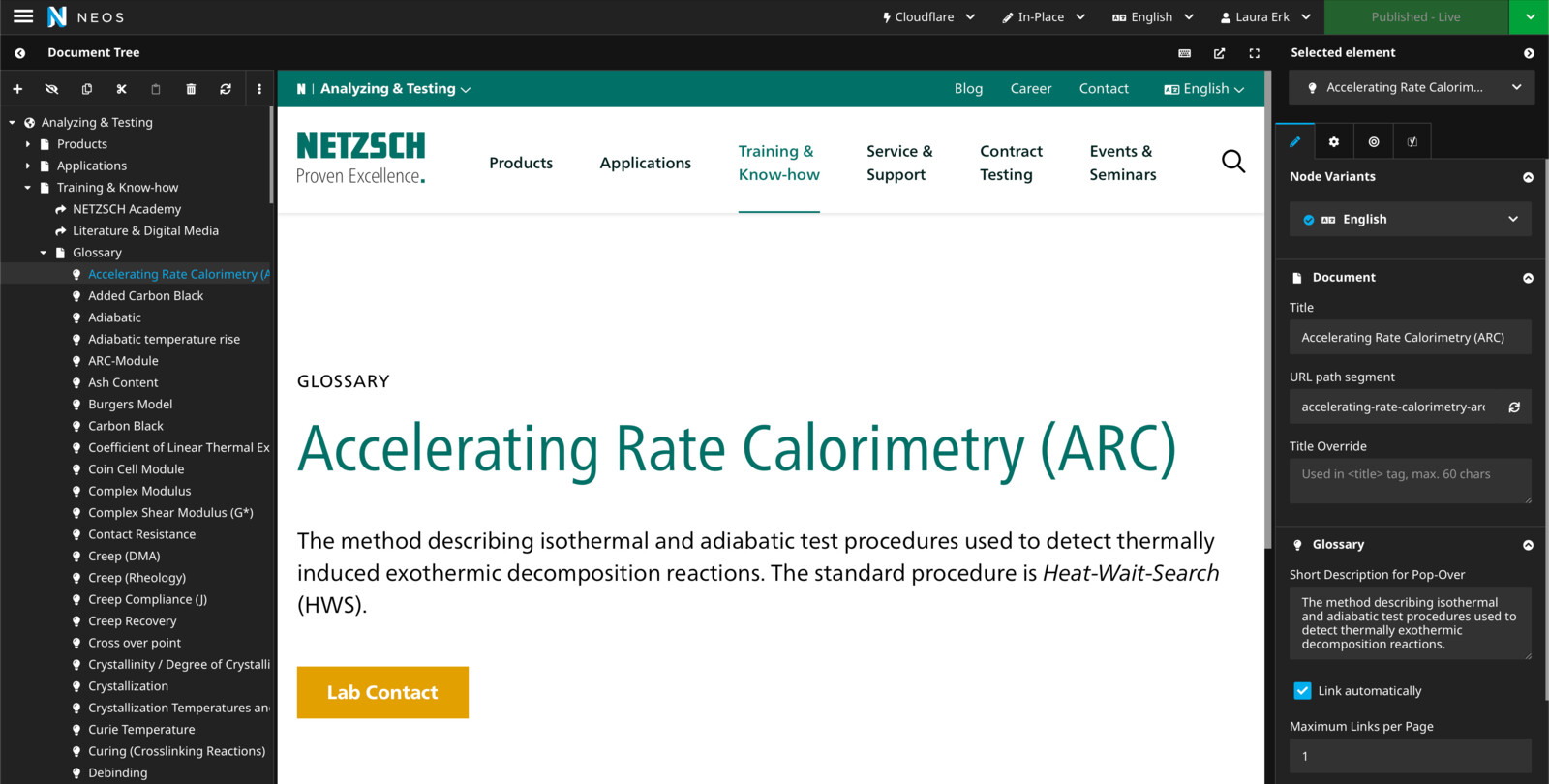Toggle the Link automatically checkbox
The height and width of the screenshot is (784, 1549).
[x=1302, y=691]
